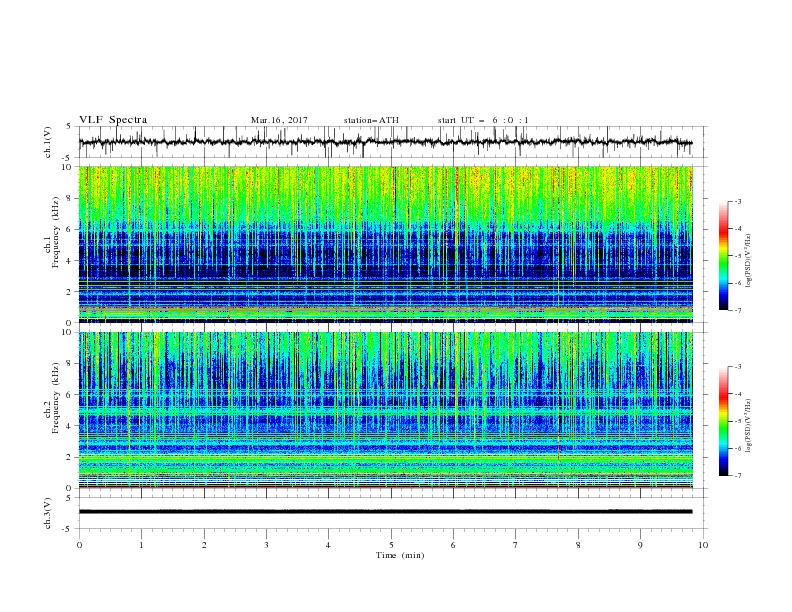Click the 'ch.1(V)' waveform axis label
Image resolution: width=792 pixels, height=612 pixels.
[x=48, y=142]
